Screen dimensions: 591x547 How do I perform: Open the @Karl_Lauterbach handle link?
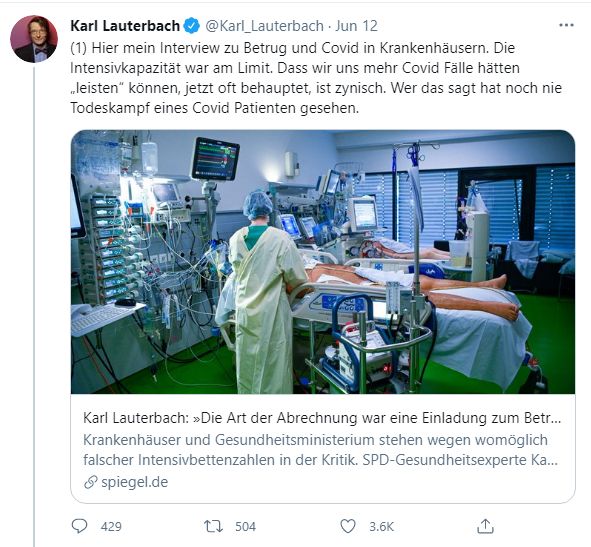coord(264,26)
